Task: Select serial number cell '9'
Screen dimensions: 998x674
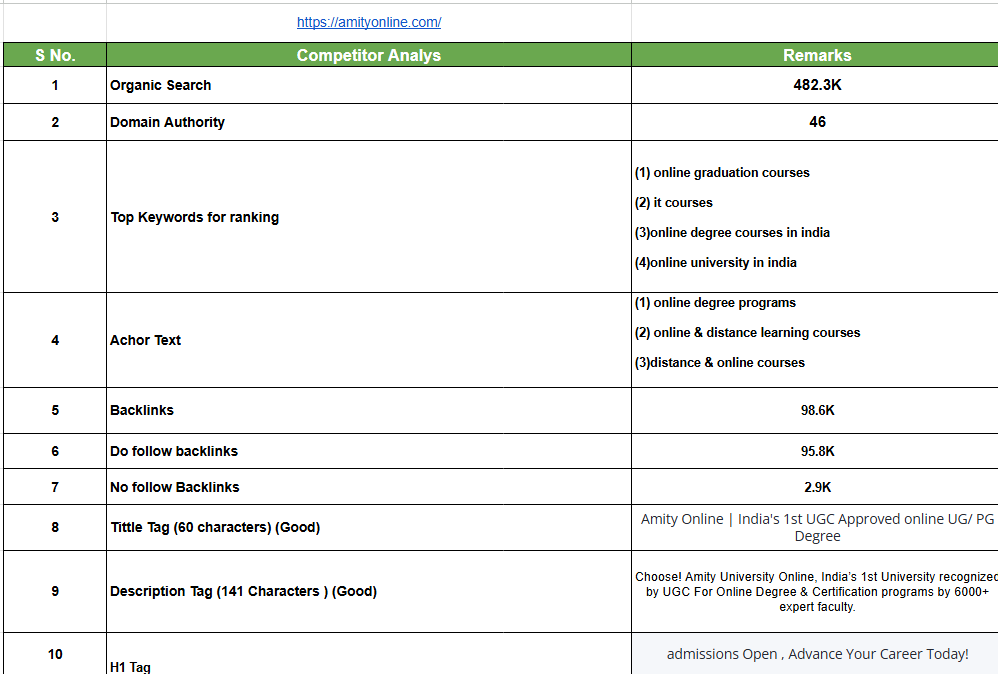Action: [55, 591]
